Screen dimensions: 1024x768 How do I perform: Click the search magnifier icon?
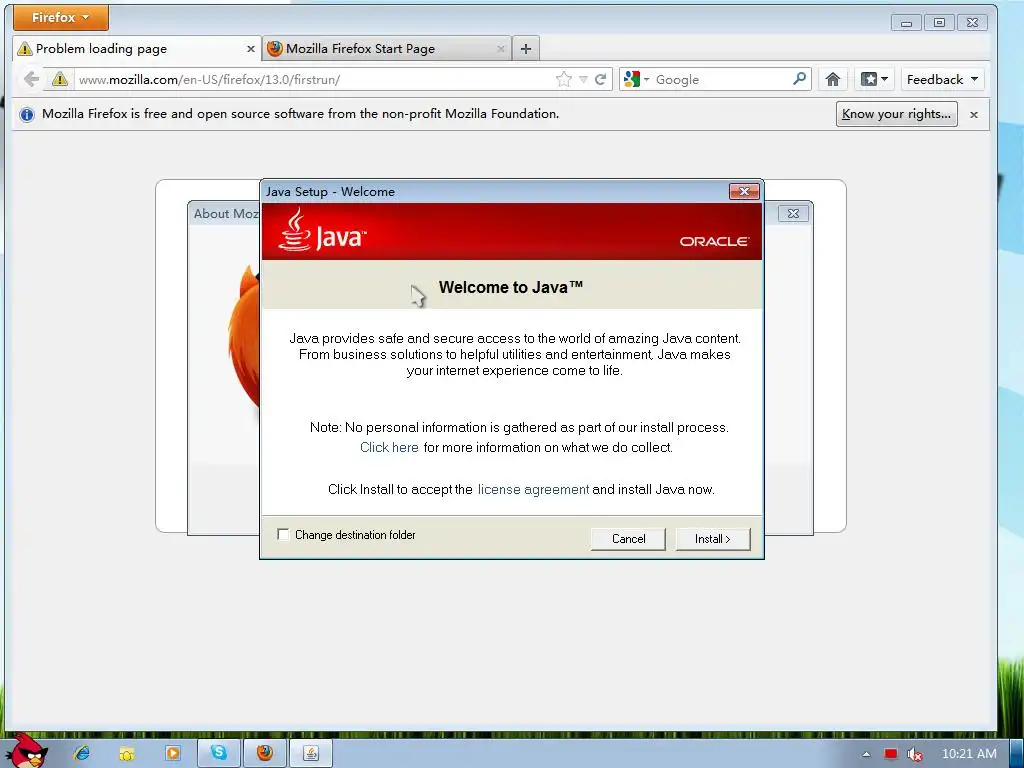pyautogui.click(x=799, y=79)
